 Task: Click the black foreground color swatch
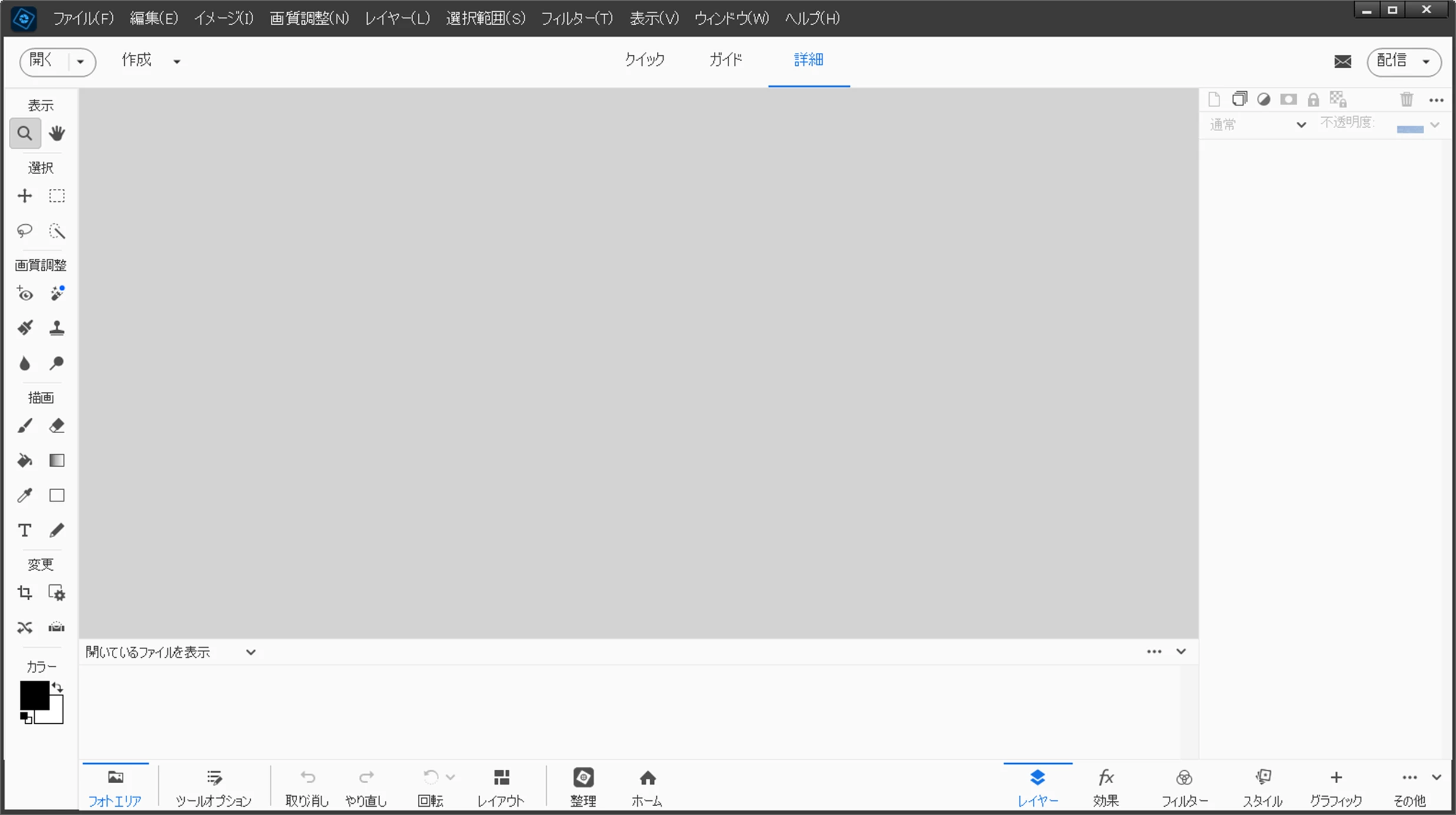(34, 695)
